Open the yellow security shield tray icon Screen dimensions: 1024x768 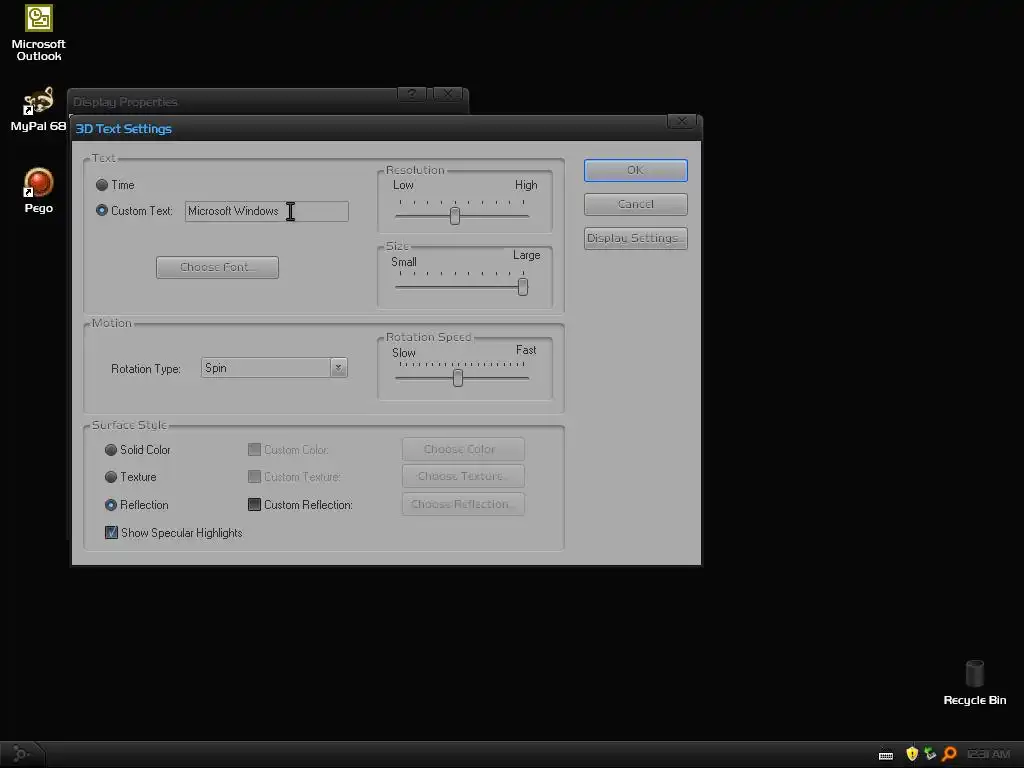click(x=912, y=754)
